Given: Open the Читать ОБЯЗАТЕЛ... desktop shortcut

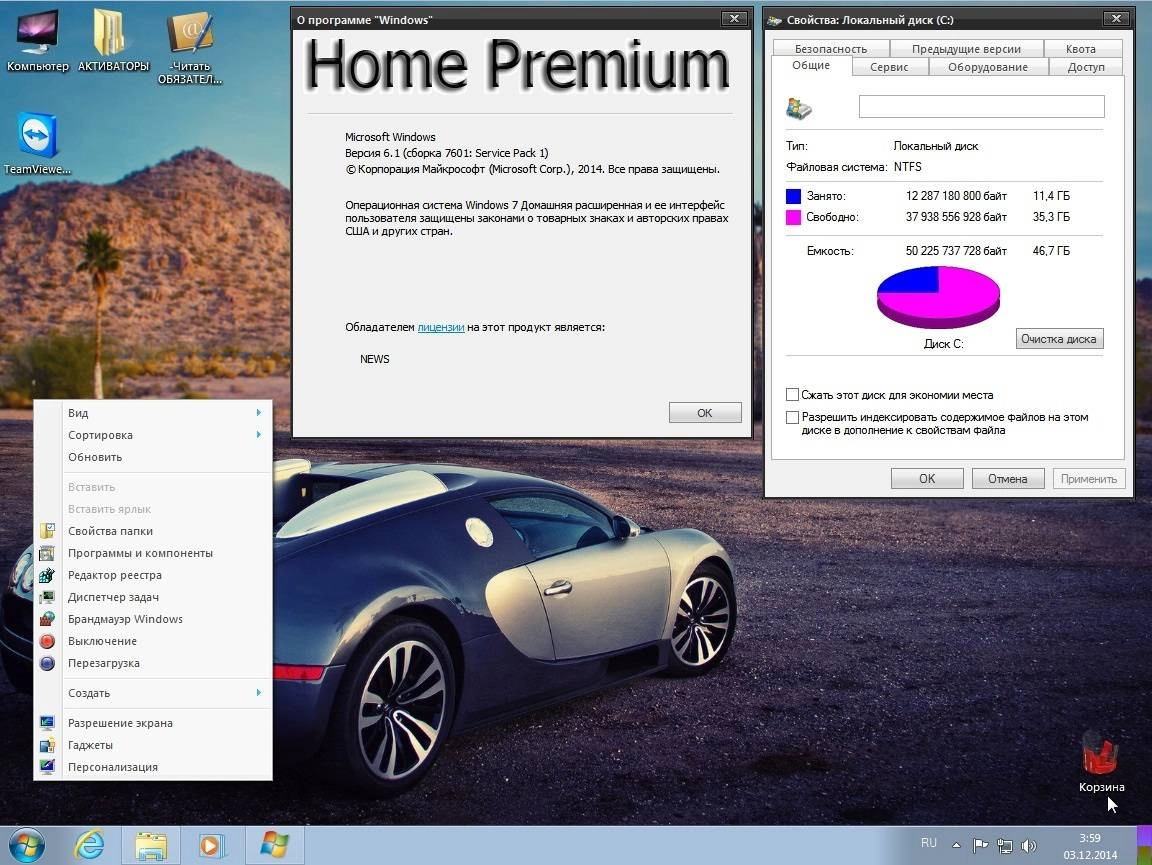Looking at the screenshot, I should point(190,46).
